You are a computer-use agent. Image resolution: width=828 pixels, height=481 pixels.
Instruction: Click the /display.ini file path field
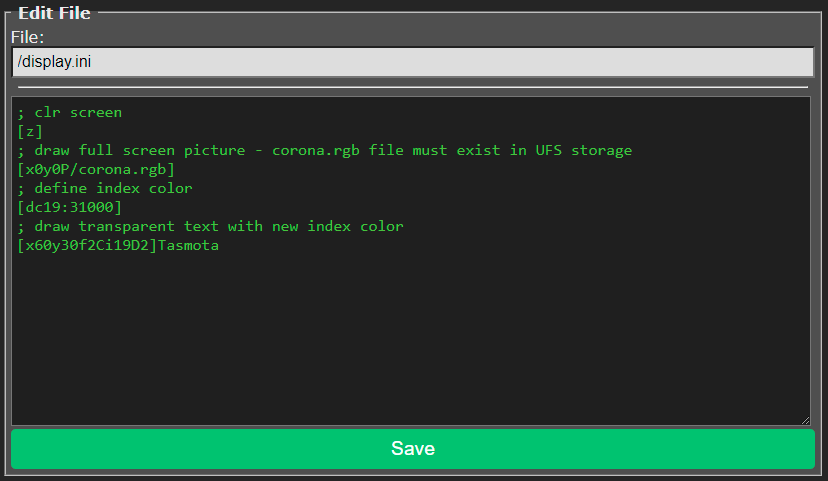[413, 62]
